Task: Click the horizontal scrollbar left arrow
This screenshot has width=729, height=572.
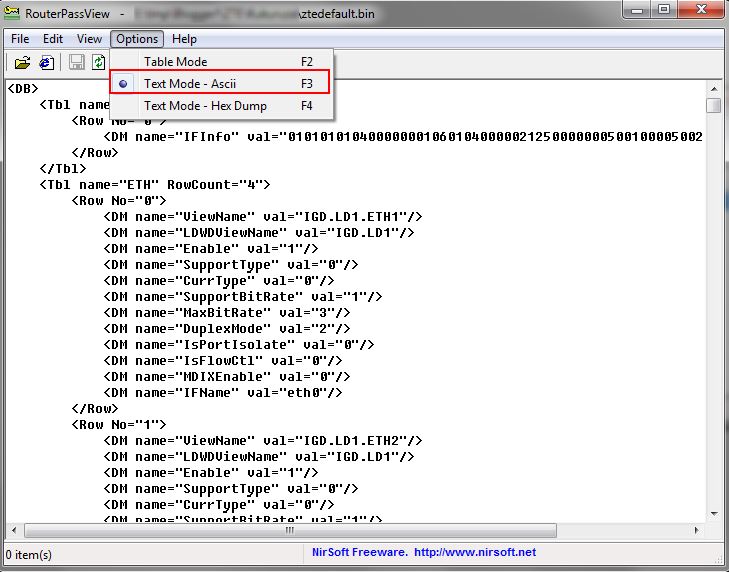Action: click(x=14, y=530)
